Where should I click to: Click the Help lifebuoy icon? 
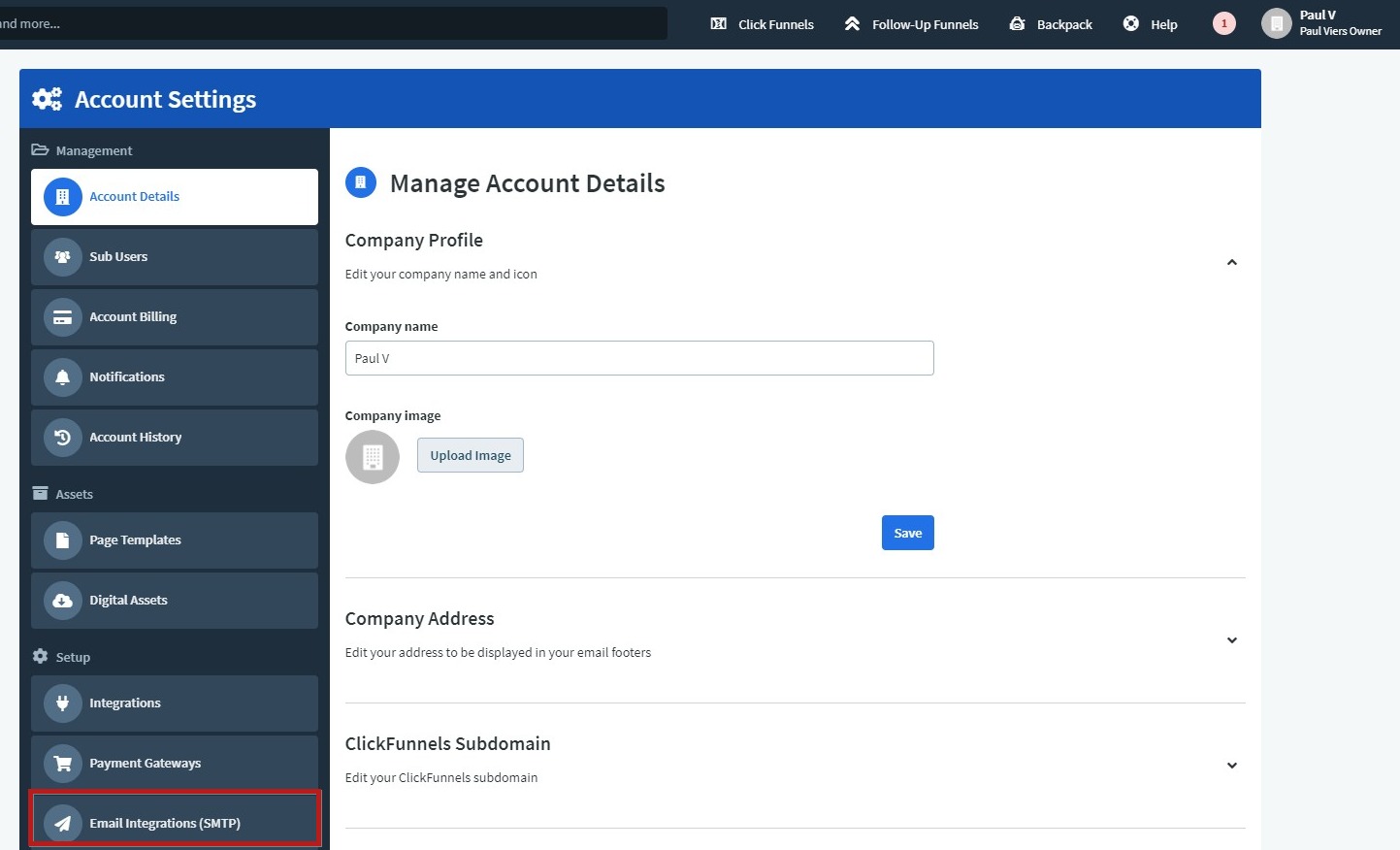coord(1131,24)
